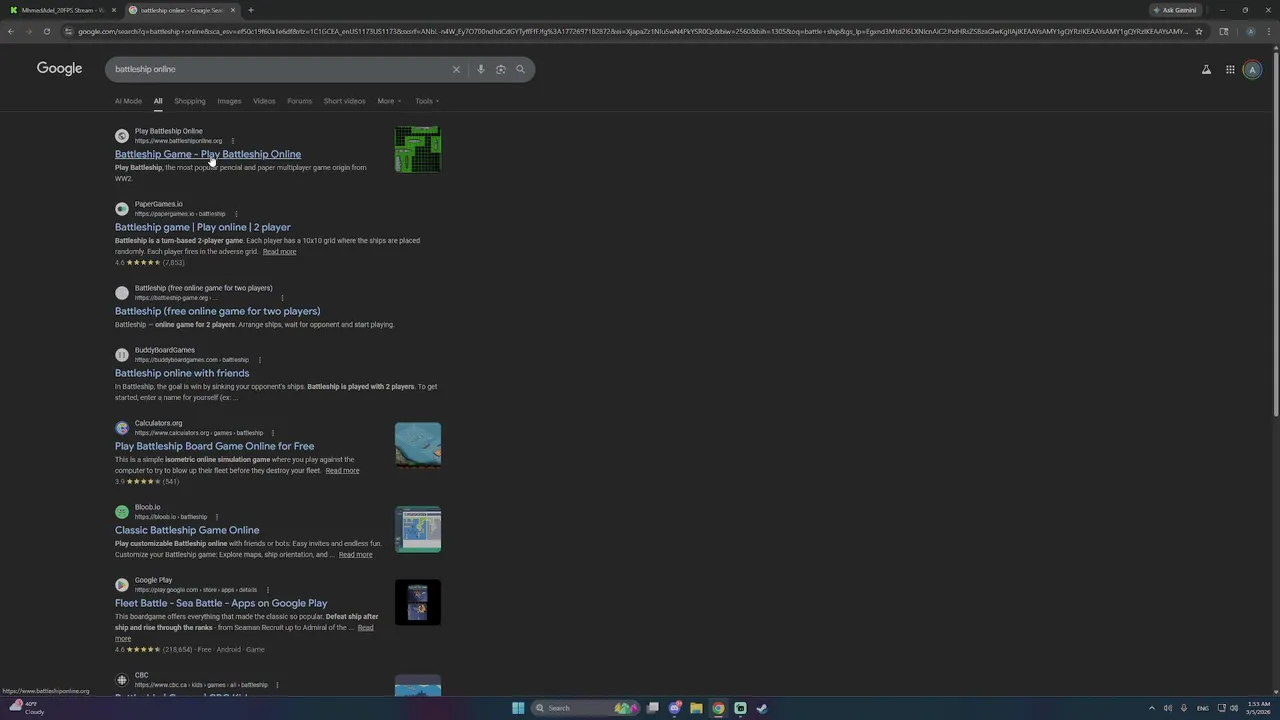Open Search Labs flask icon
The image size is (1280, 720).
point(1206,69)
